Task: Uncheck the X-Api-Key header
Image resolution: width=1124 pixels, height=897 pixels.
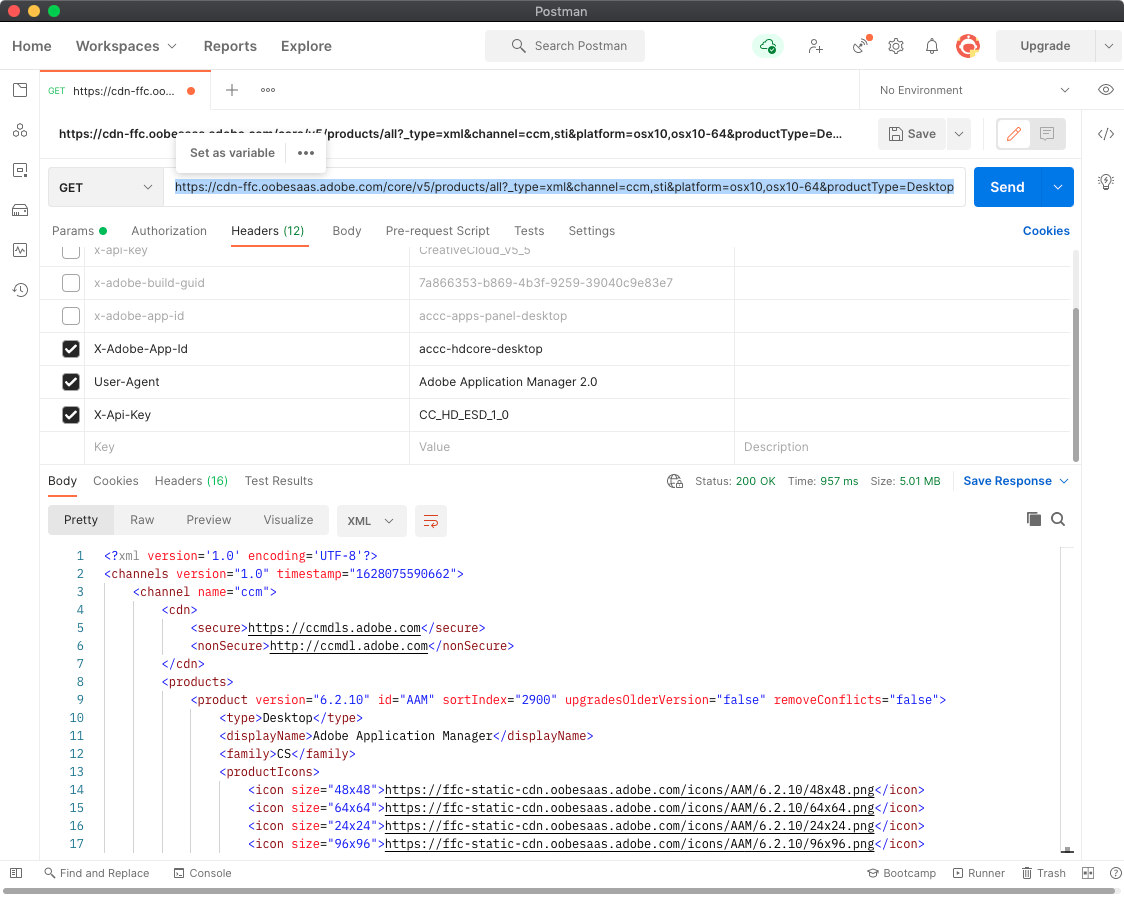Action: click(70, 414)
